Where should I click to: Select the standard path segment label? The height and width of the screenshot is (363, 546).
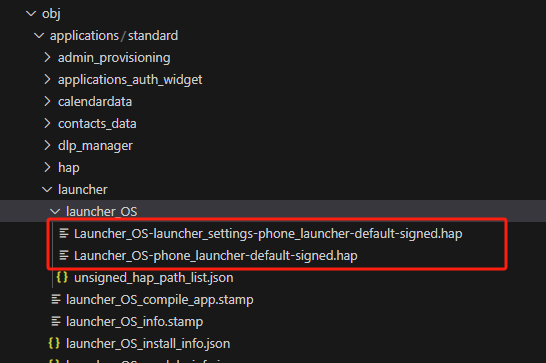click(x=153, y=36)
